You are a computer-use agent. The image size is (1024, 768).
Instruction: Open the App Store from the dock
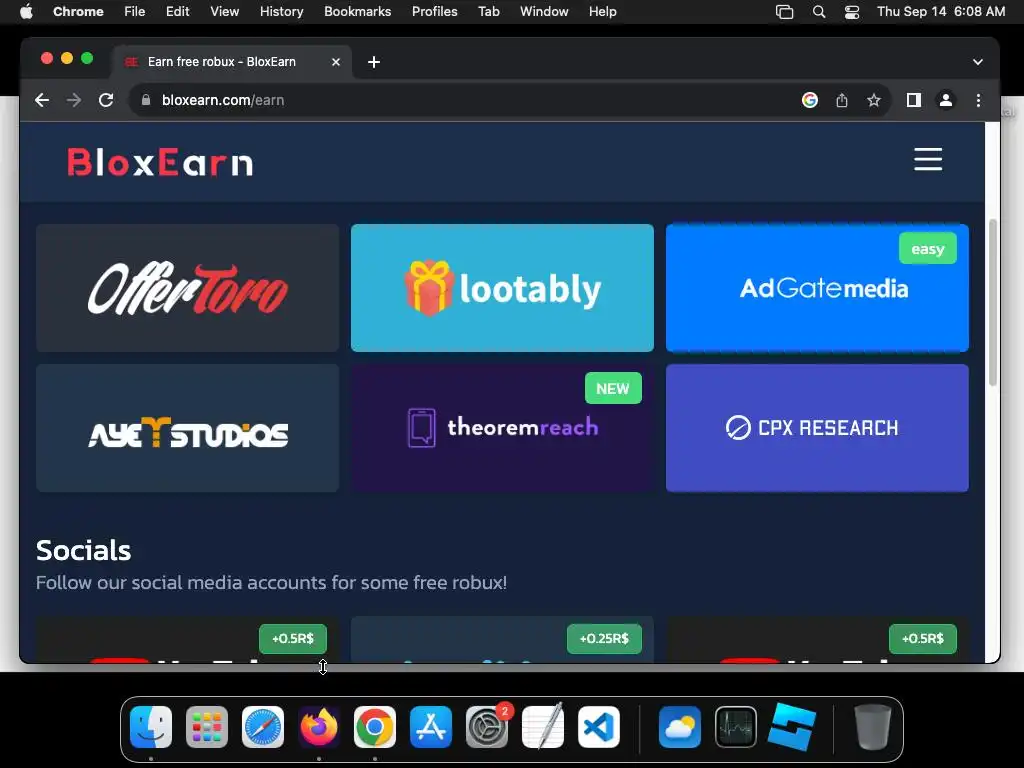tap(431, 727)
